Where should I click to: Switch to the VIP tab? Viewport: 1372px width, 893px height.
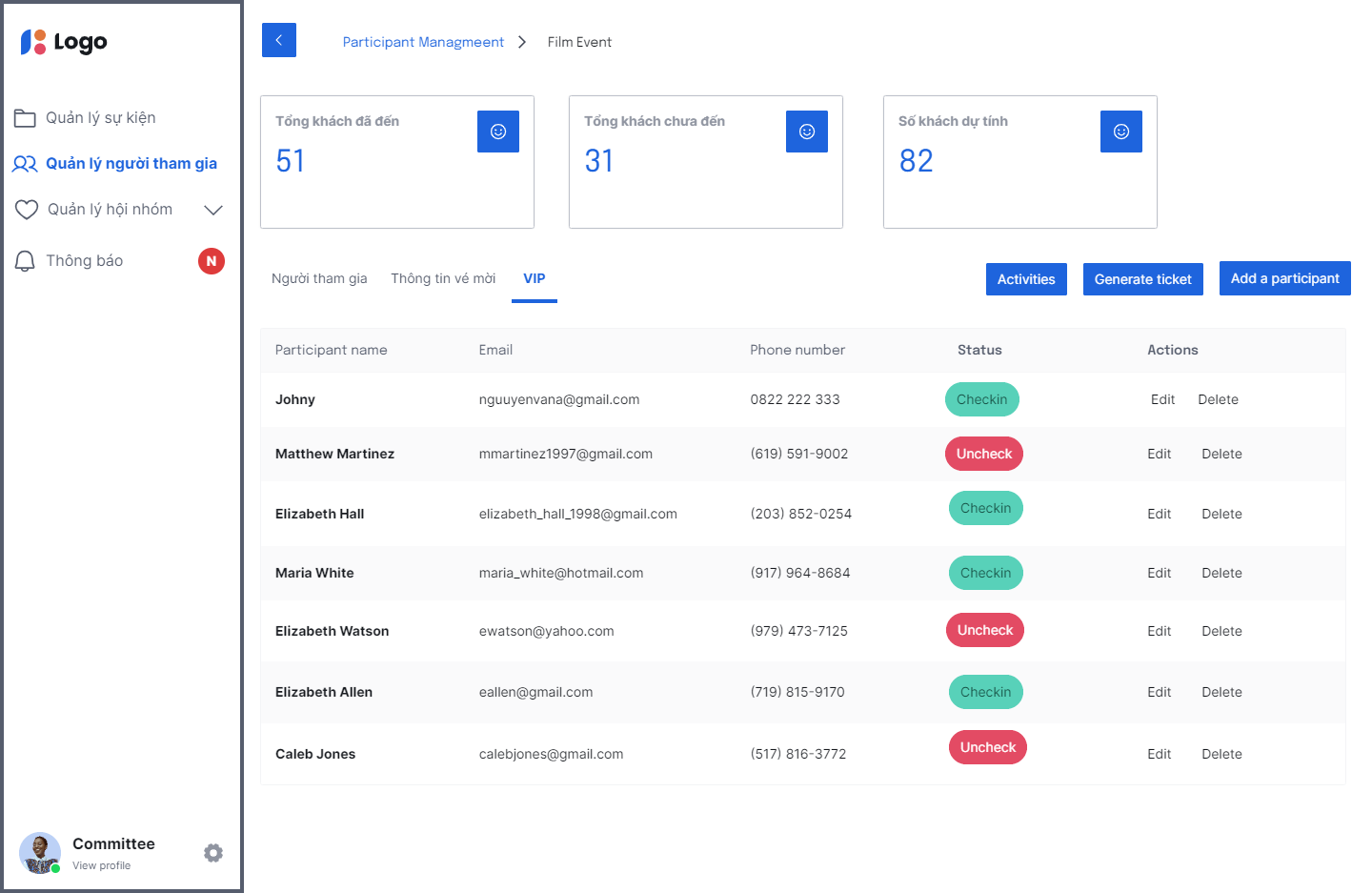[534, 278]
